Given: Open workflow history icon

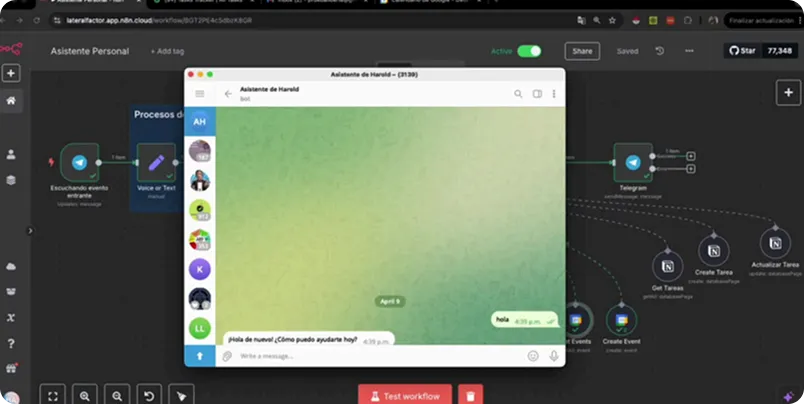Looking at the screenshot, I should click(660, 51).
